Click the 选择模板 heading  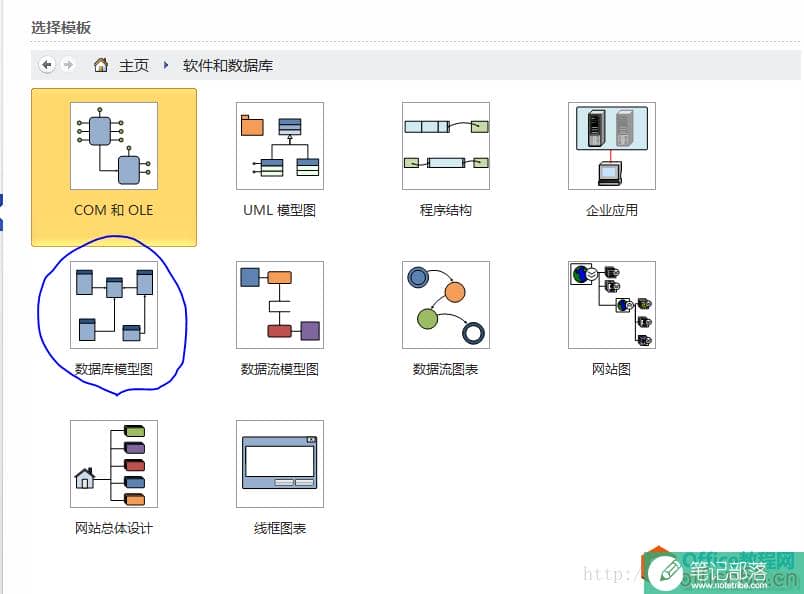click(61, 27)
